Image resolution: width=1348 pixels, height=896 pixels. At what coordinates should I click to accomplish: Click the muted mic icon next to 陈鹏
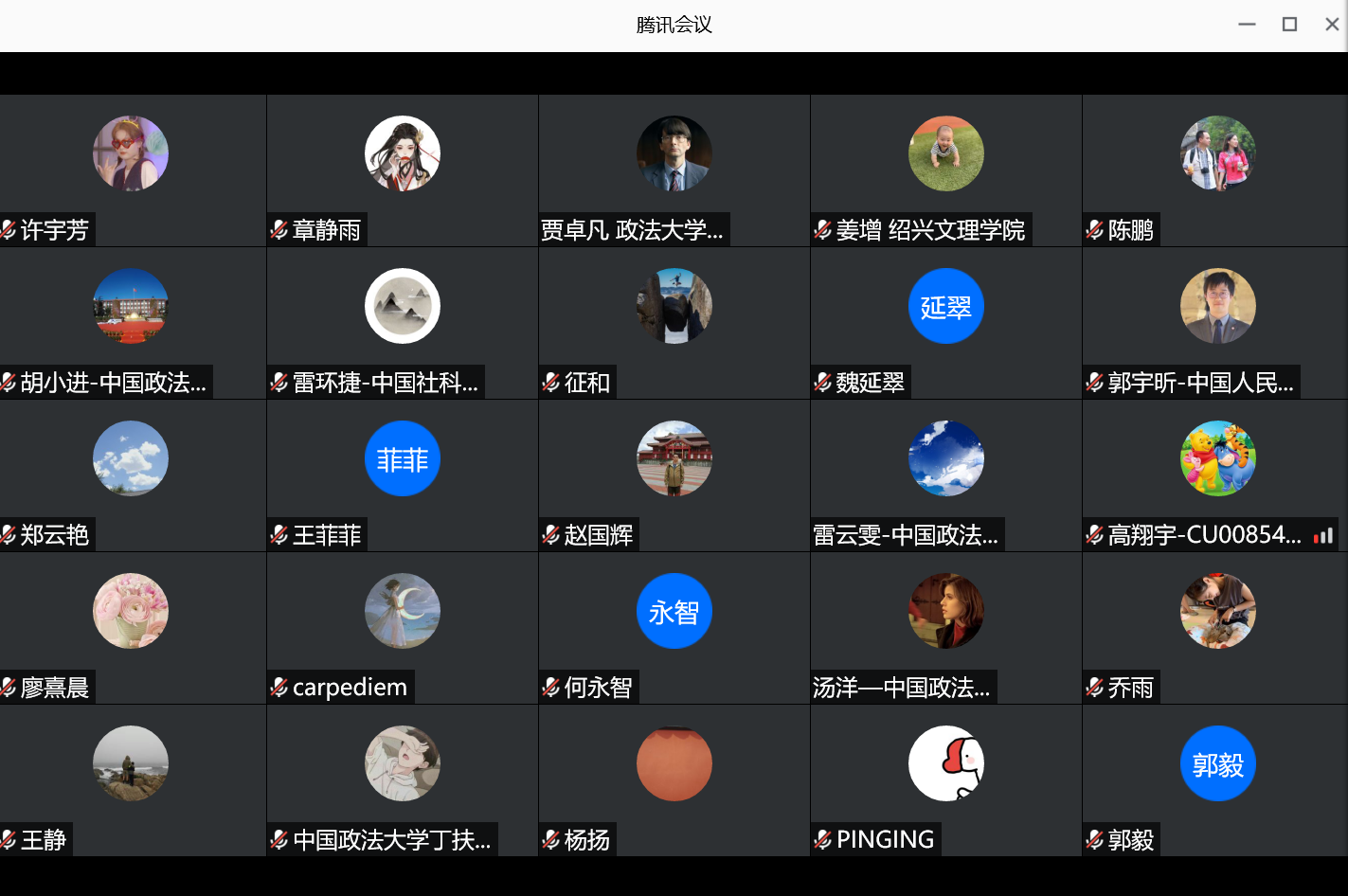pyautogui.click(x=1094, y=229)
